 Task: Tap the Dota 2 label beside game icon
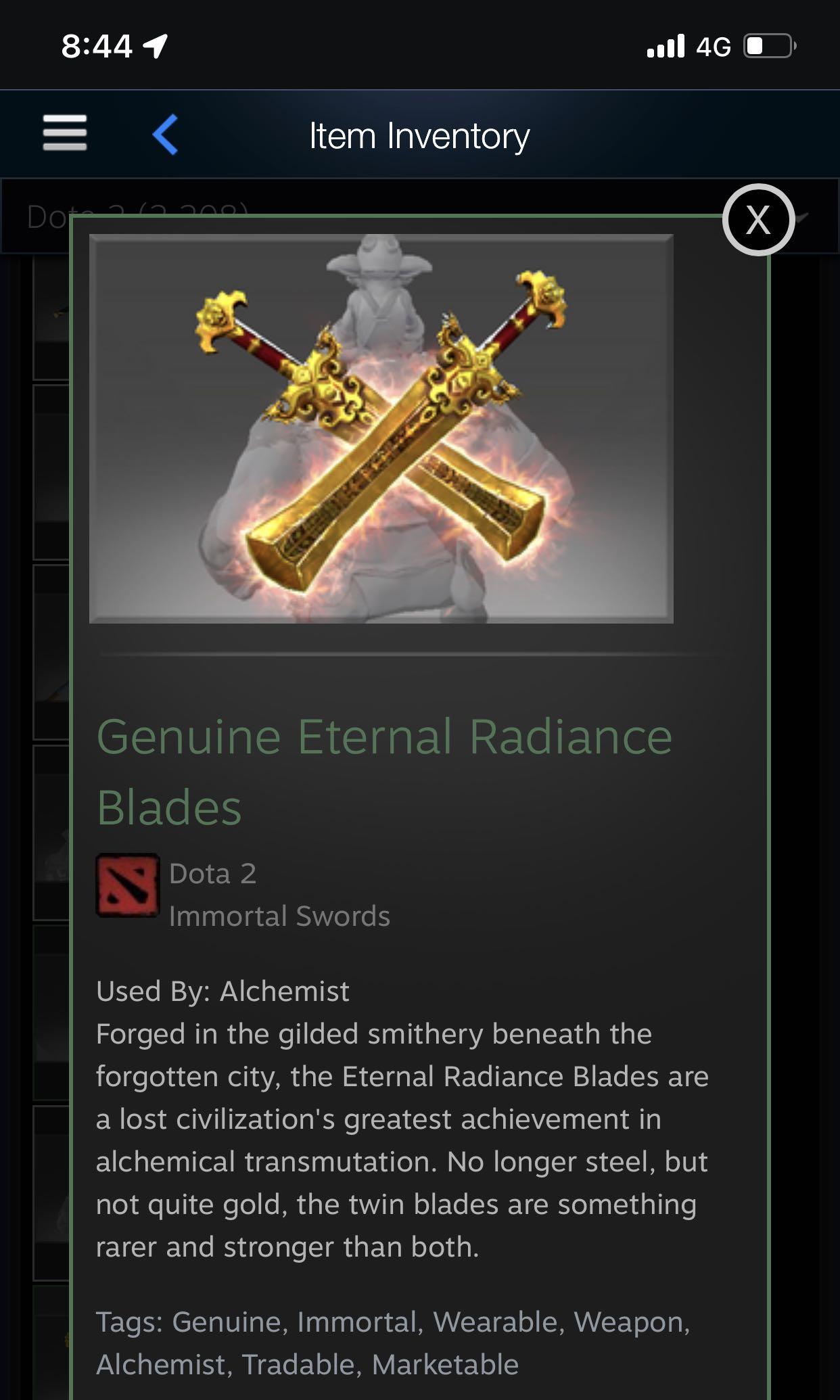pos(212,873)
